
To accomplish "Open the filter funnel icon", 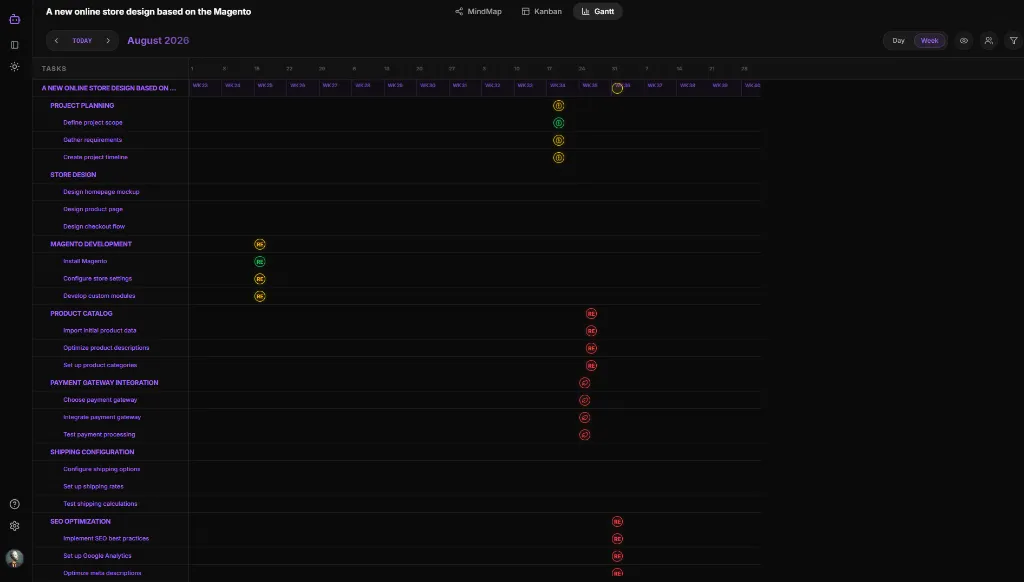I will [x=1014, y=40].
